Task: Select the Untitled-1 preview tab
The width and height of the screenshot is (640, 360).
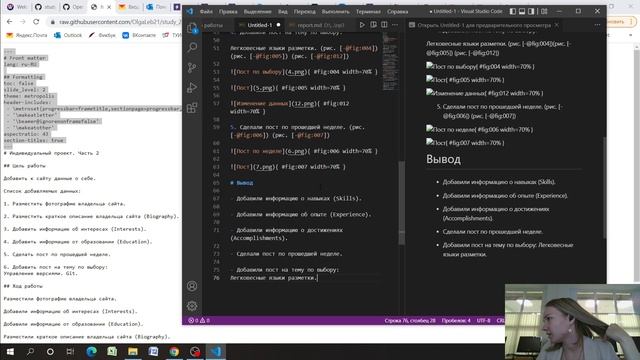Action: 484,25
